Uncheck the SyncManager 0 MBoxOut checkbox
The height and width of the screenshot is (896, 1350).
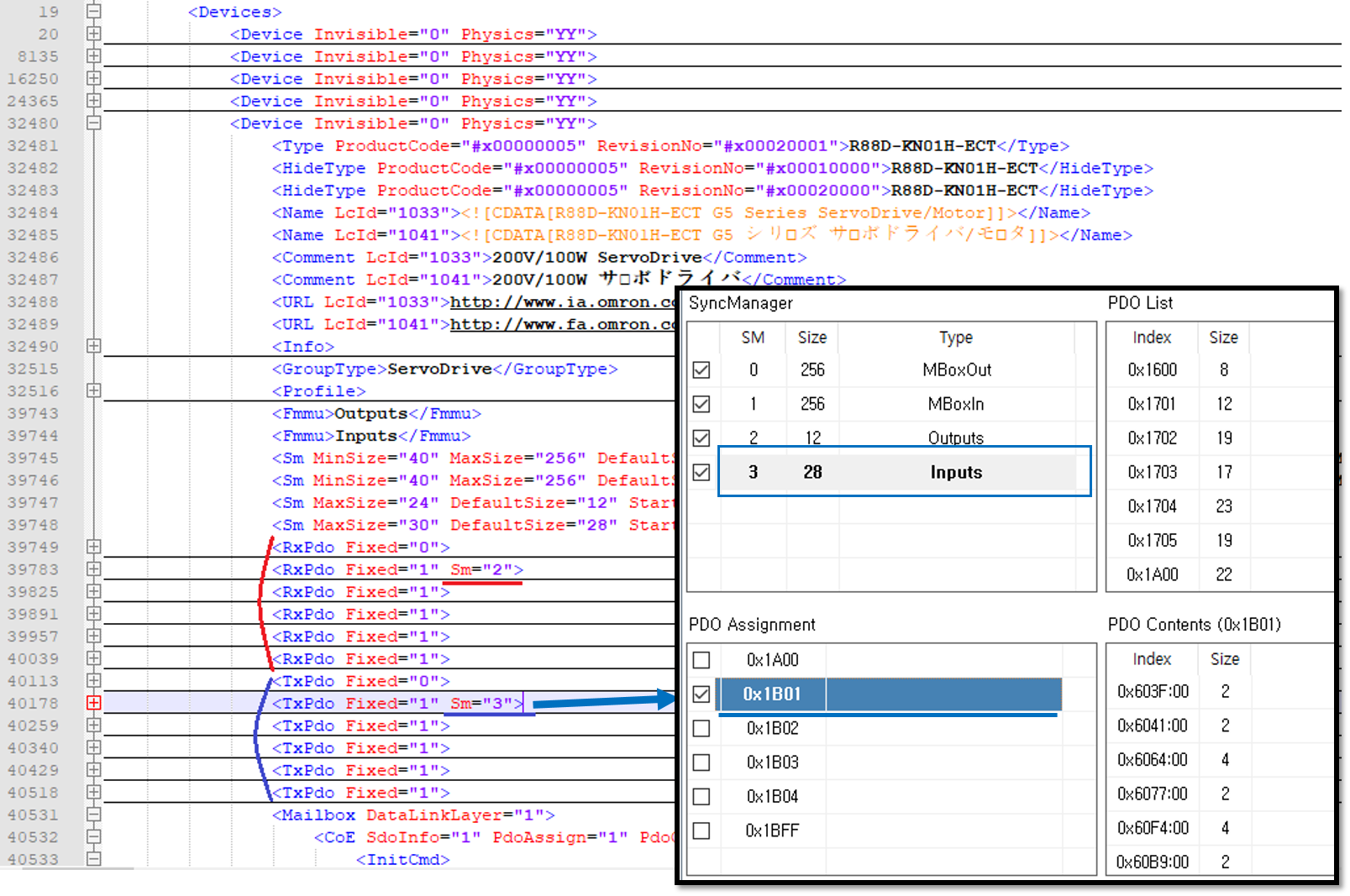(x=701, y=370)
